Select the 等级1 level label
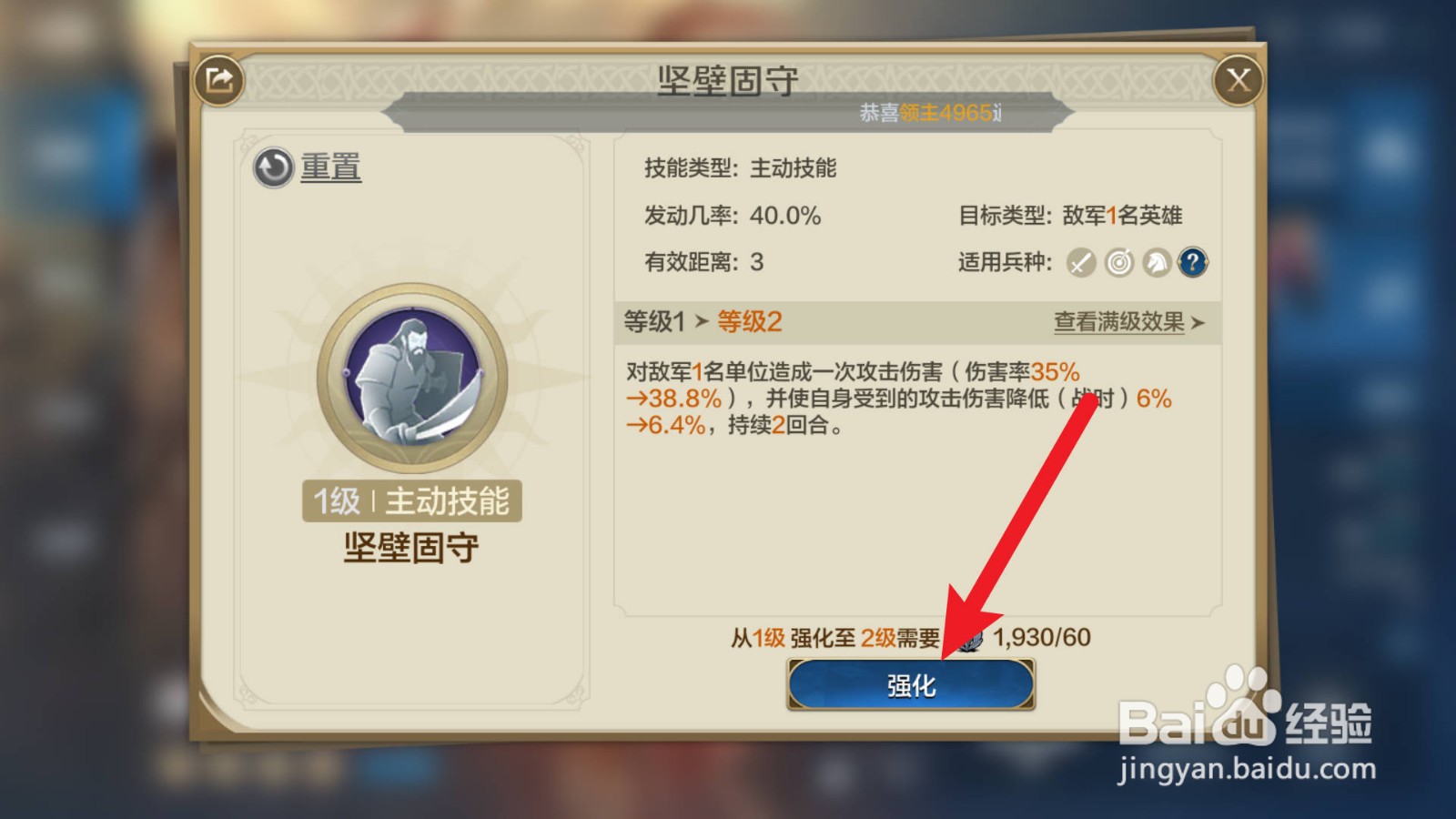 click(654, 321)
